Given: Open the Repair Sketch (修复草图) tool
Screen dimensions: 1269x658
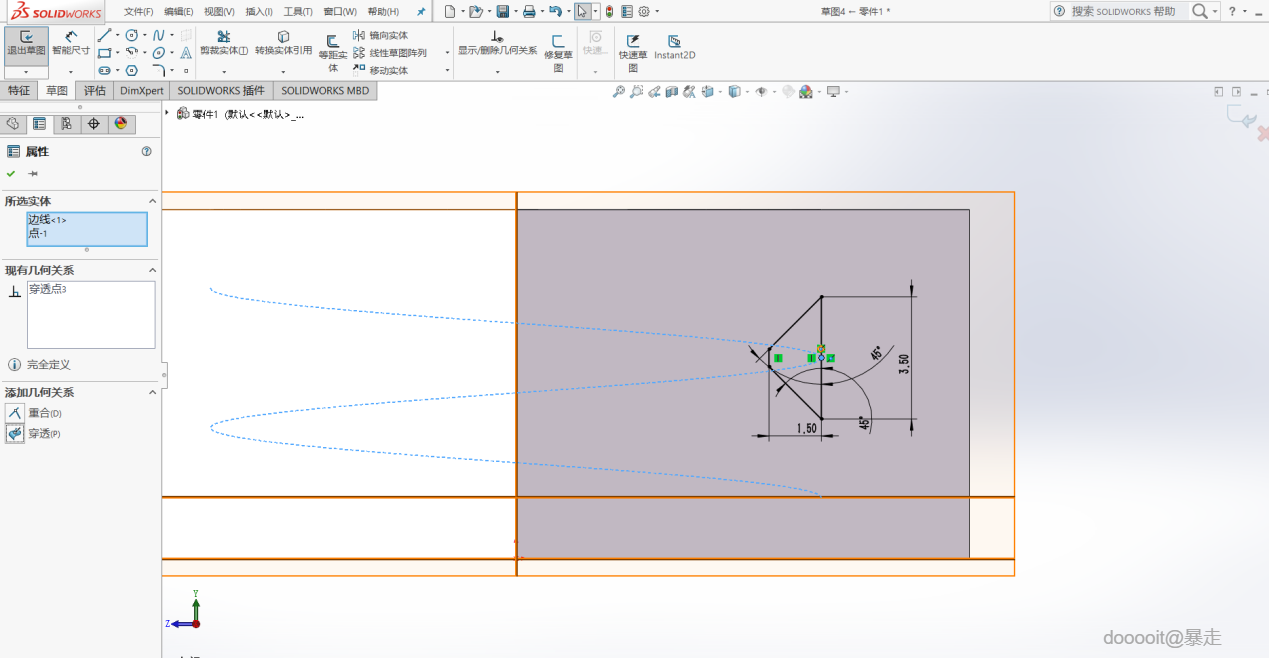Looking at the screenshot, I should (558, 48).
